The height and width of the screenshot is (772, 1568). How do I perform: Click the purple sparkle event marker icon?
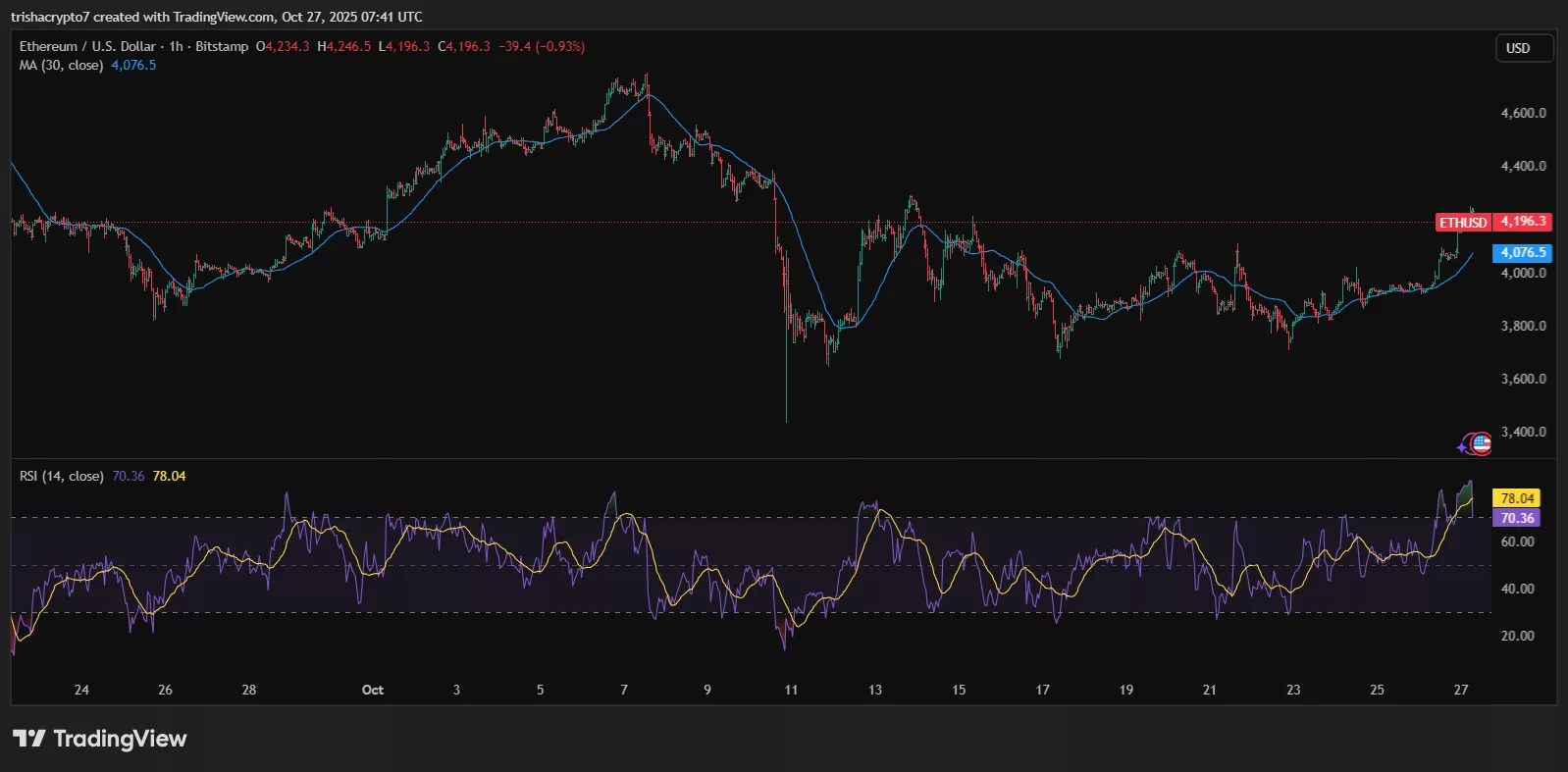pyautogui.click(x=1463, y=447)
